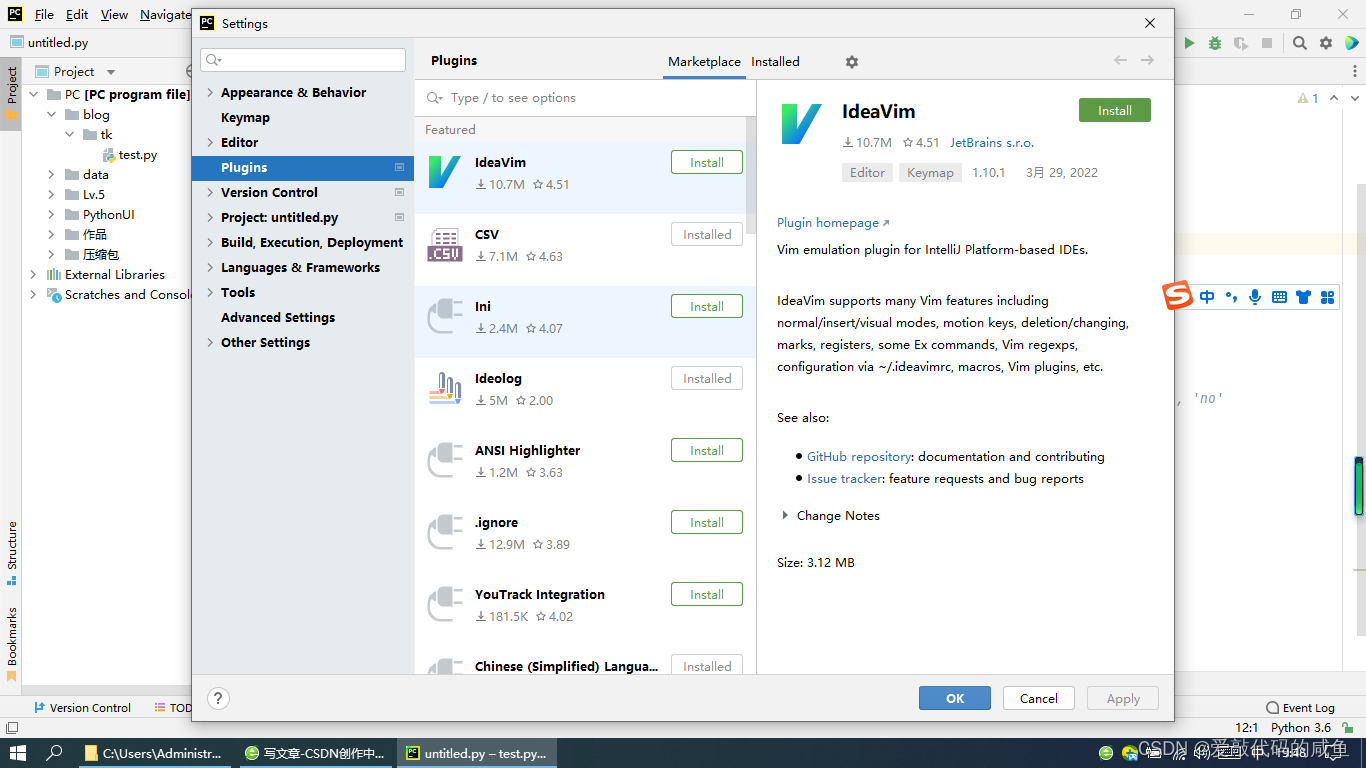Open the Structure tool window

(12, 551)
